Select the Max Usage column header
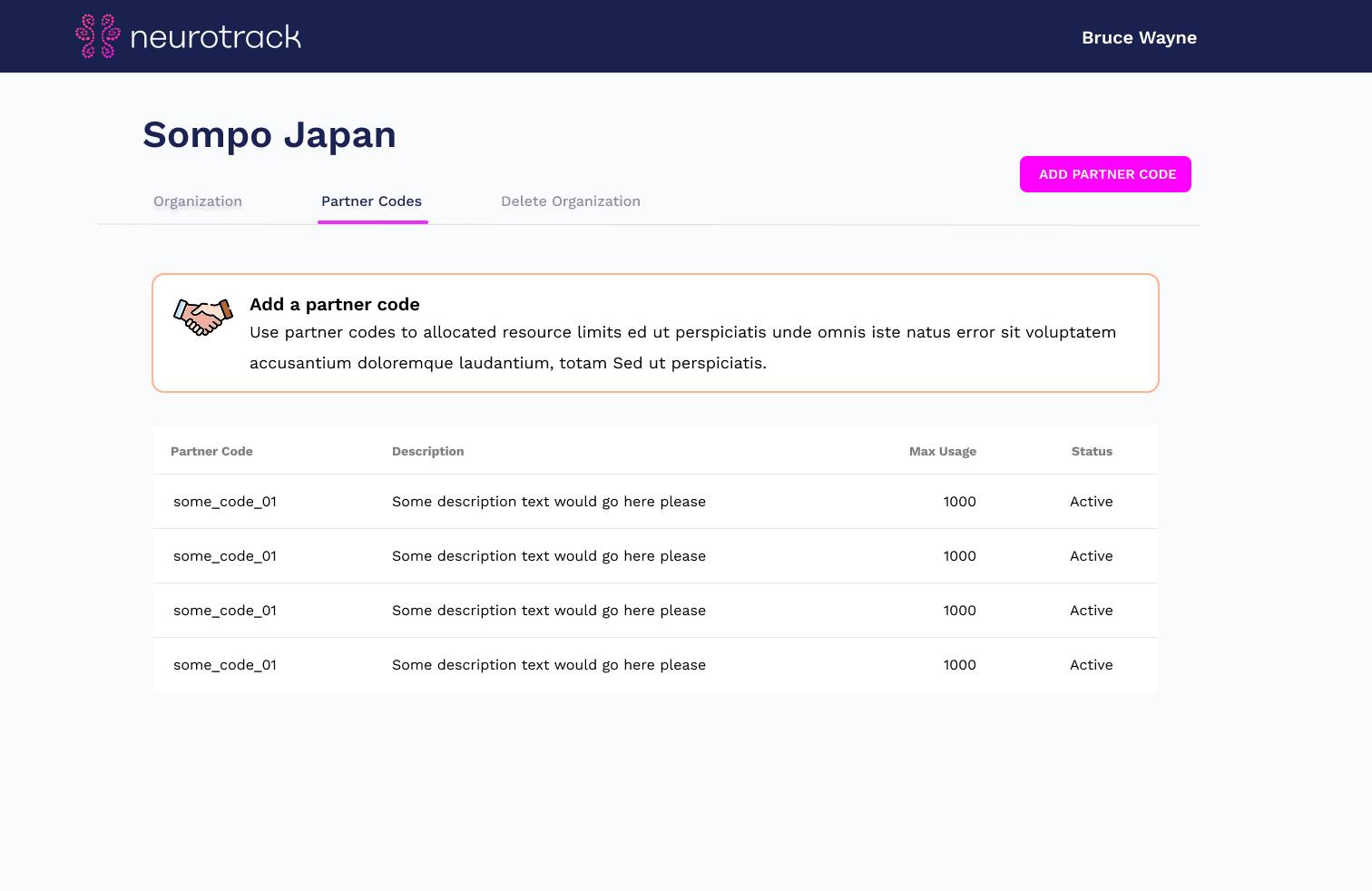This screenshot has height=891, width=1372. [943, 451]
